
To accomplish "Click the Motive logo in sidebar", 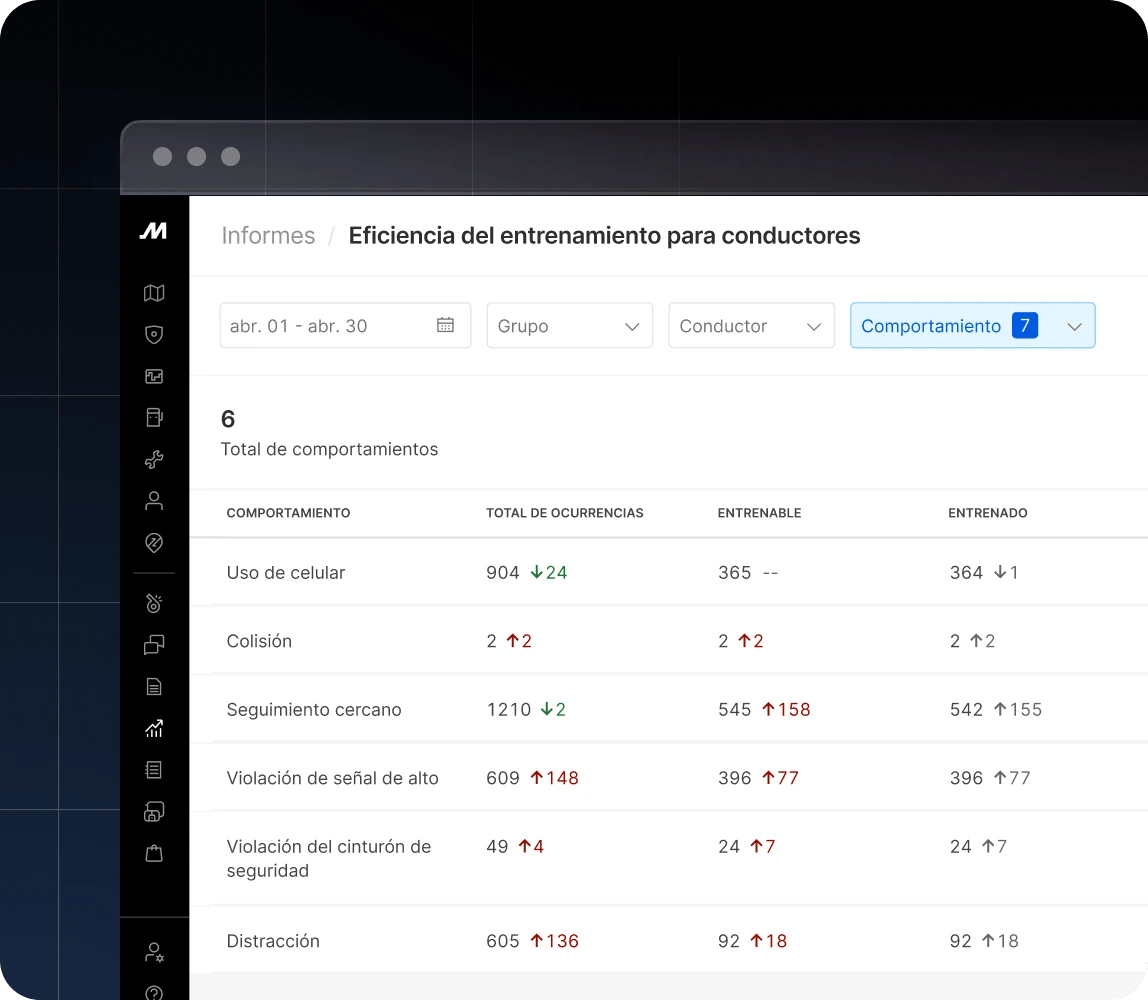I will [153, 231].
